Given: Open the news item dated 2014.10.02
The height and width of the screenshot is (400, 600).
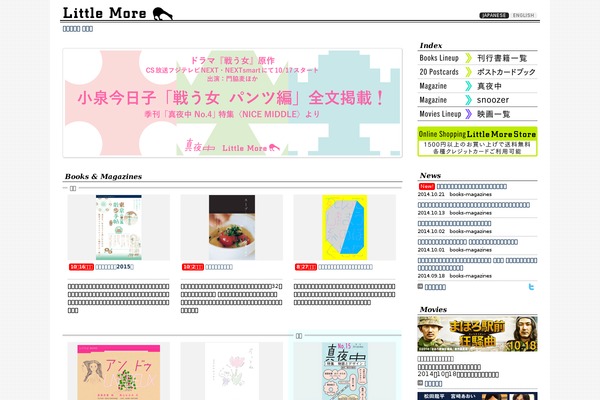Looking at the screenshot, I should pyautogui.click(x=454, y=223).
